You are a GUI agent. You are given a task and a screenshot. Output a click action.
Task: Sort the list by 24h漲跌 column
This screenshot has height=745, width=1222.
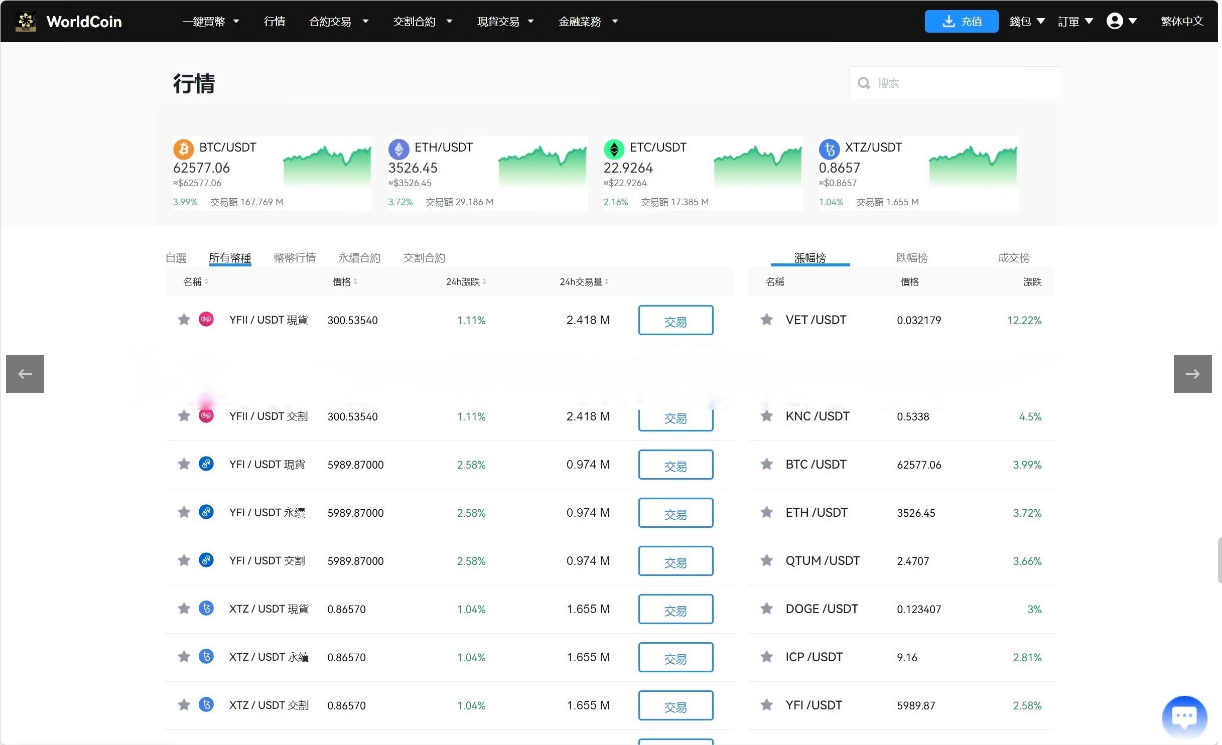(465, 282)
